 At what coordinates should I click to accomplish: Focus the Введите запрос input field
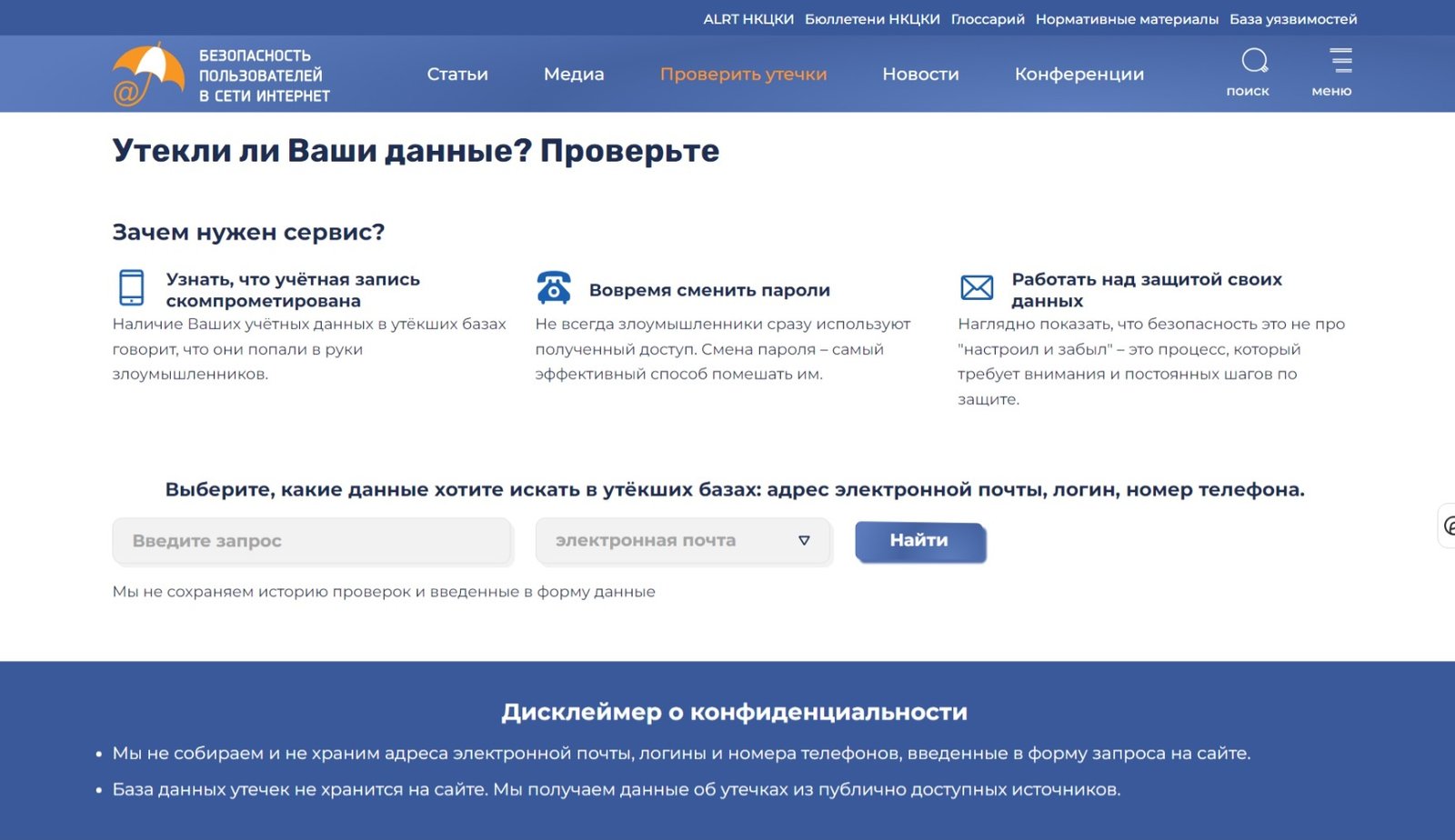click(x=312, y=541)
